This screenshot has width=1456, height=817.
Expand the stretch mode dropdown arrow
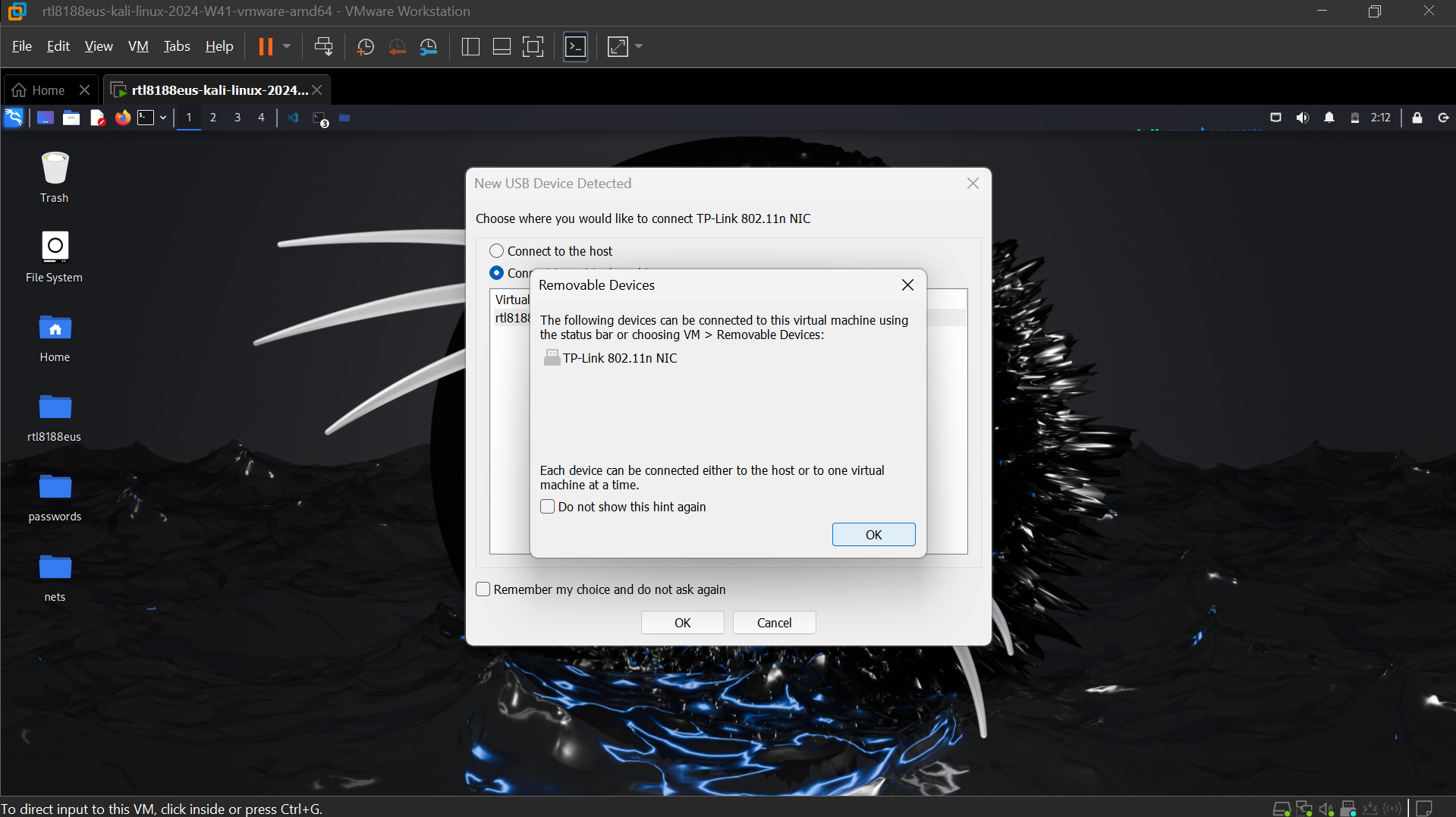(639, 47)
